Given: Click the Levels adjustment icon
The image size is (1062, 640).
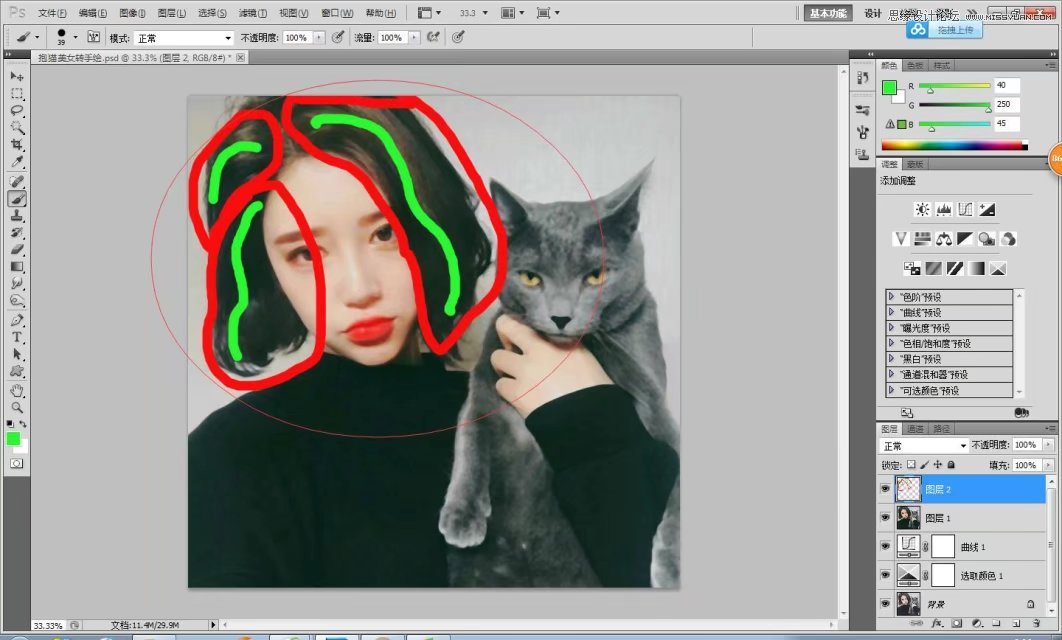Looking at the screenshot, I should pos(943,209).
